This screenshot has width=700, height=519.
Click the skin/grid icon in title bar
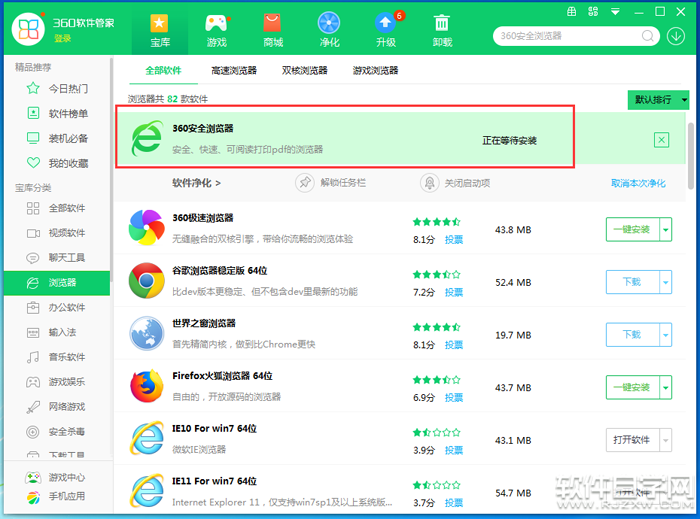(x=571, y=12)
